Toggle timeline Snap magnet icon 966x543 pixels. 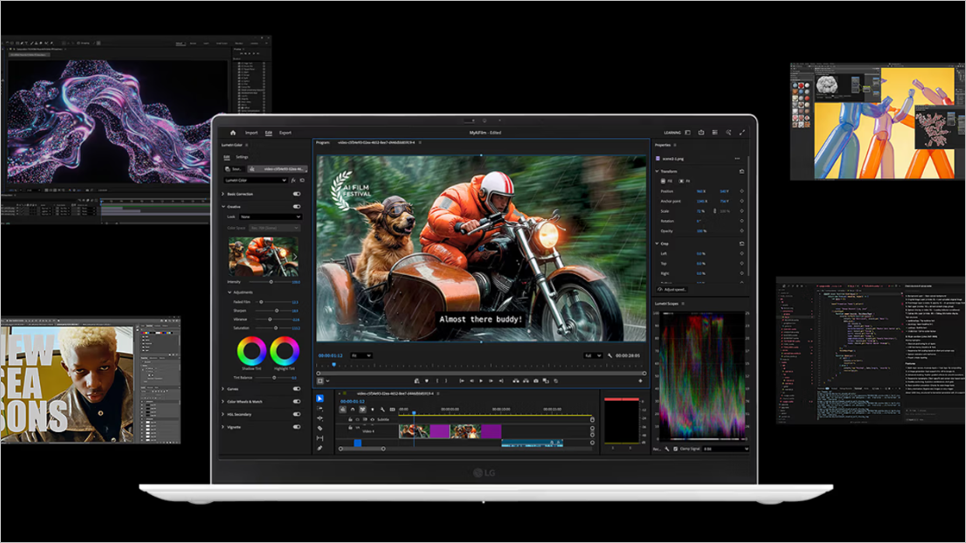coord(352,409)
